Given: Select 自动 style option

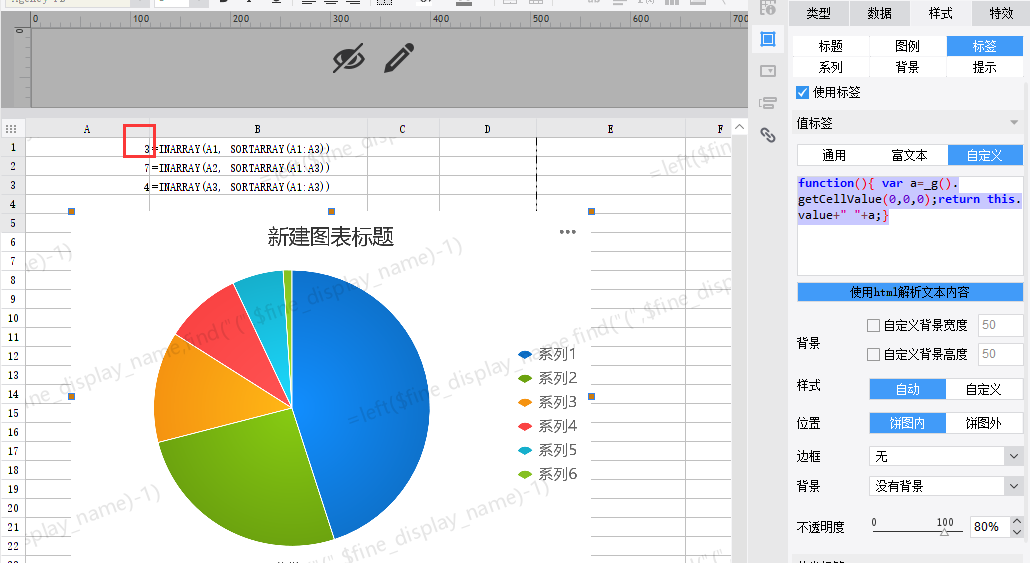Looking at the screenshot, I should [x=907, y=389].
